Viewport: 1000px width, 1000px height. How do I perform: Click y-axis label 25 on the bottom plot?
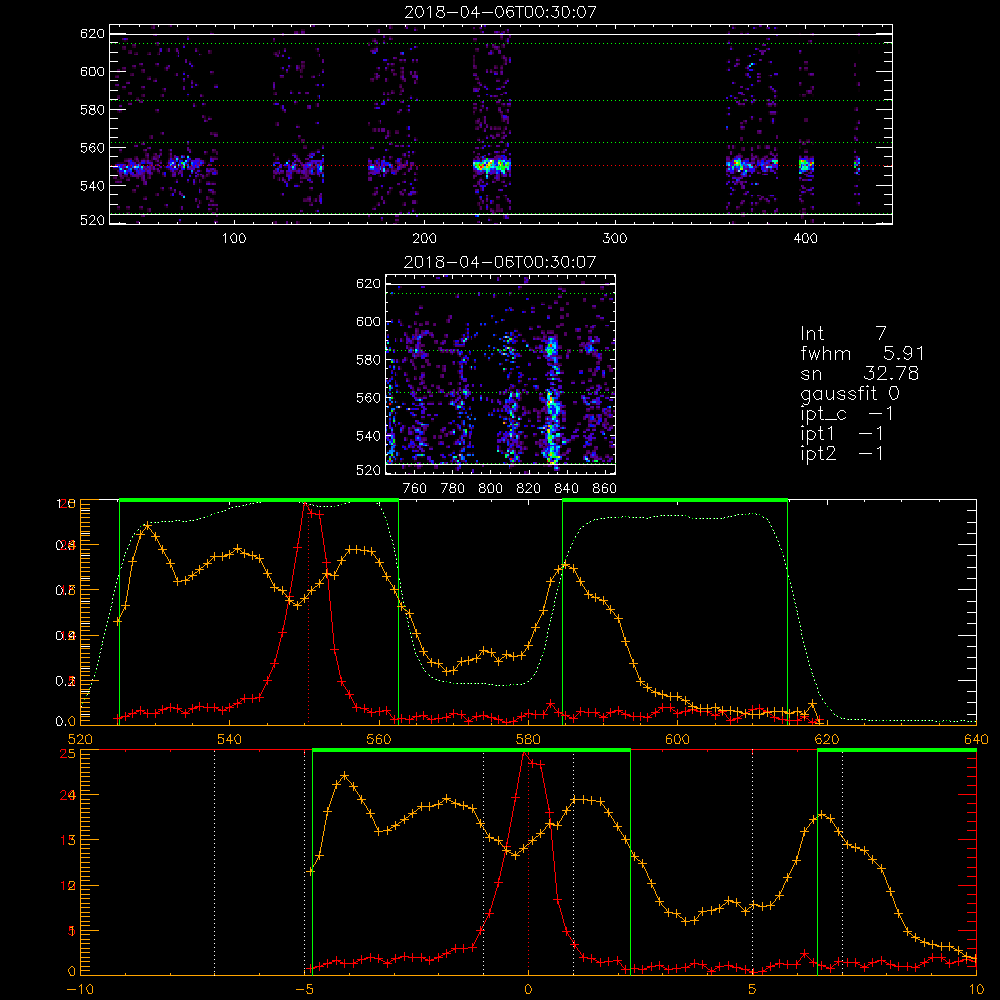[68, 753]
